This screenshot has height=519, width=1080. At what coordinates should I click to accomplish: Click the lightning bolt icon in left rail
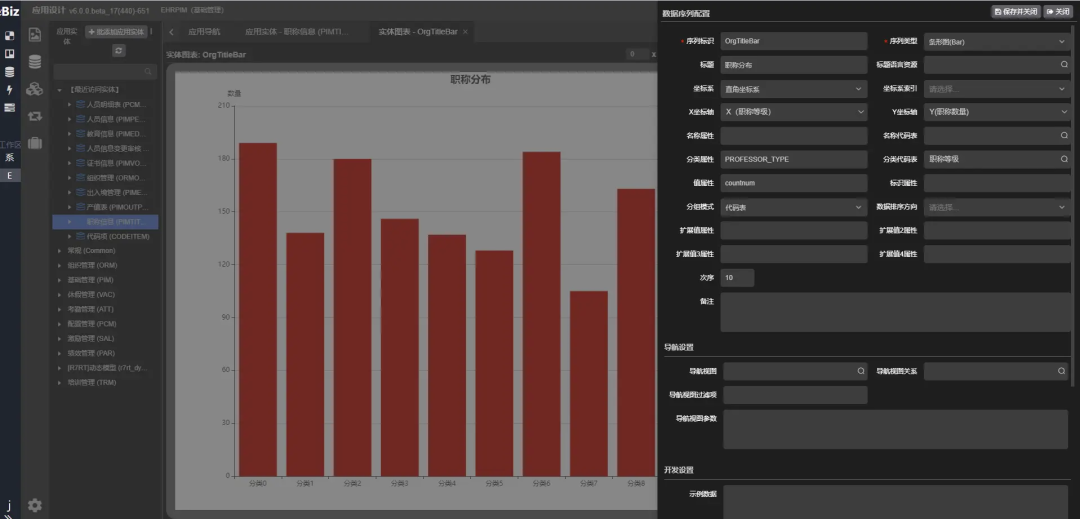click(10, 89)
